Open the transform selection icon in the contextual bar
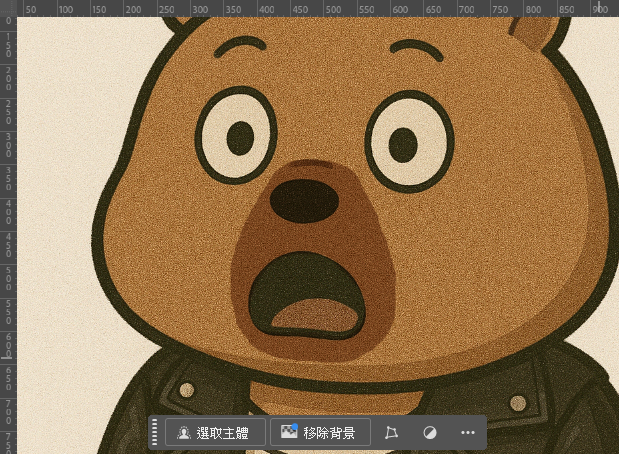The image size is (619, 454). [x=391, y=433]
